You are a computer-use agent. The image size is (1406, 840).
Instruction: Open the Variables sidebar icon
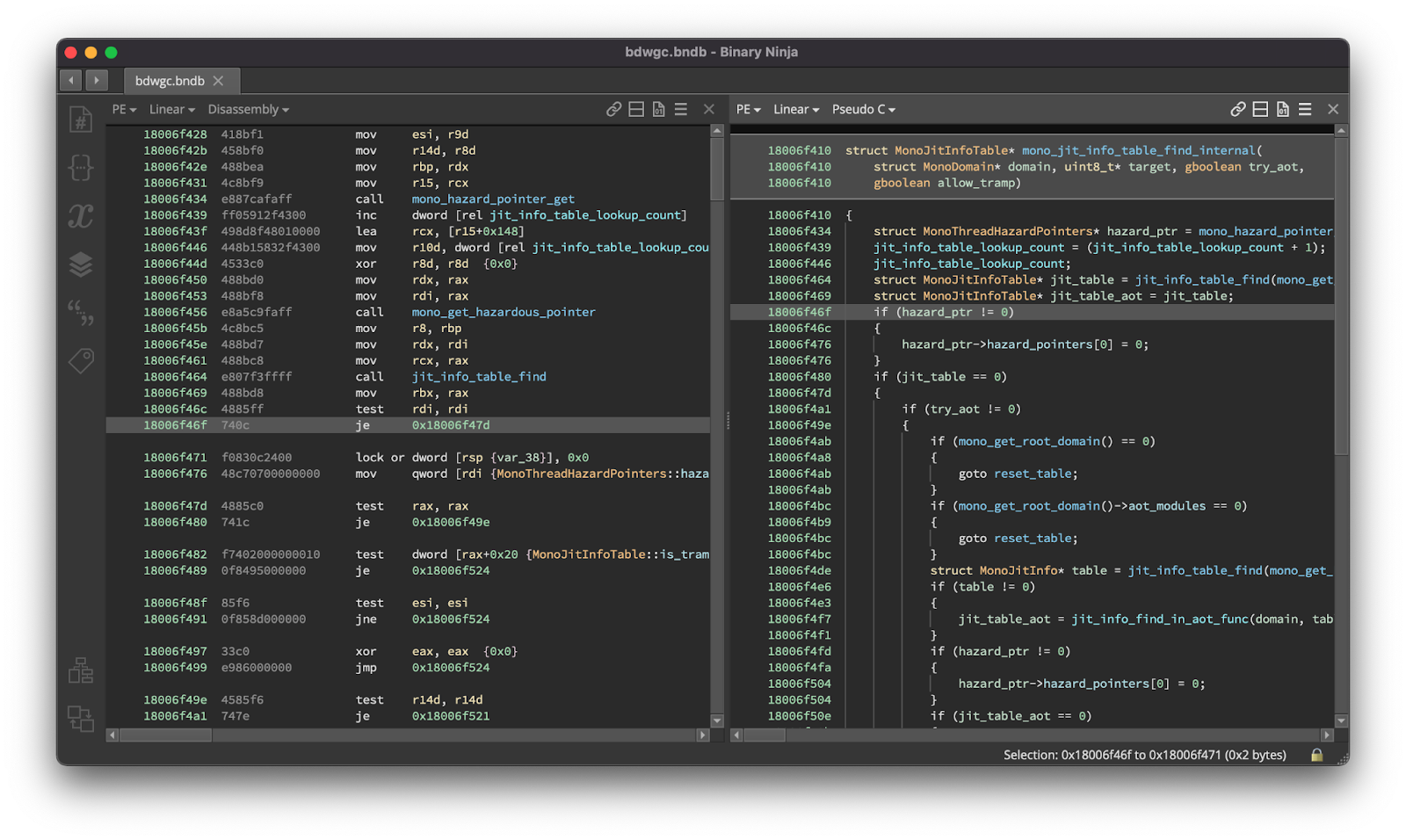pos(81,216)
